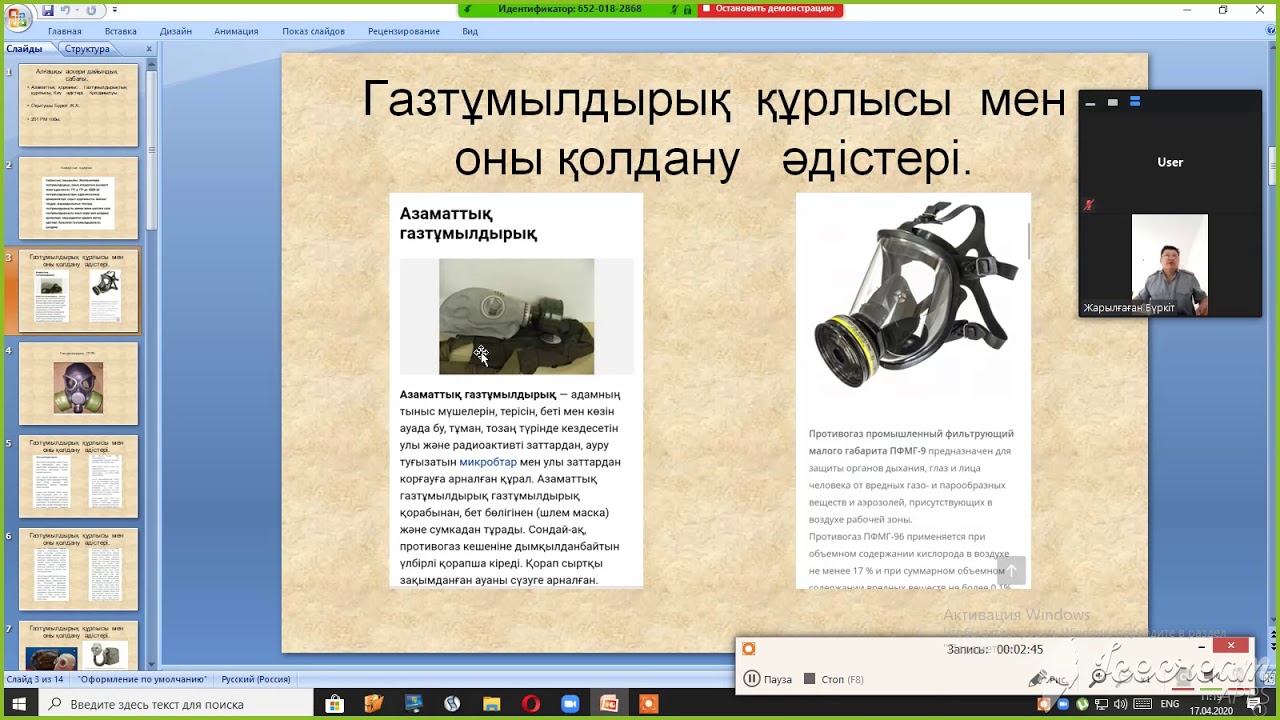Open the Undo history dropdown arrow
Screen dimensions: 1280x720
pyautogui.click(x=77, y=10)
